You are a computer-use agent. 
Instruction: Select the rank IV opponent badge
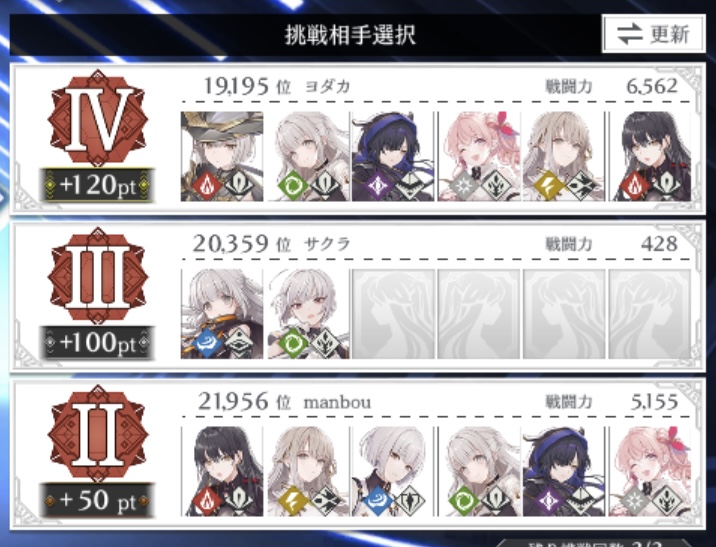coord(98,118)
